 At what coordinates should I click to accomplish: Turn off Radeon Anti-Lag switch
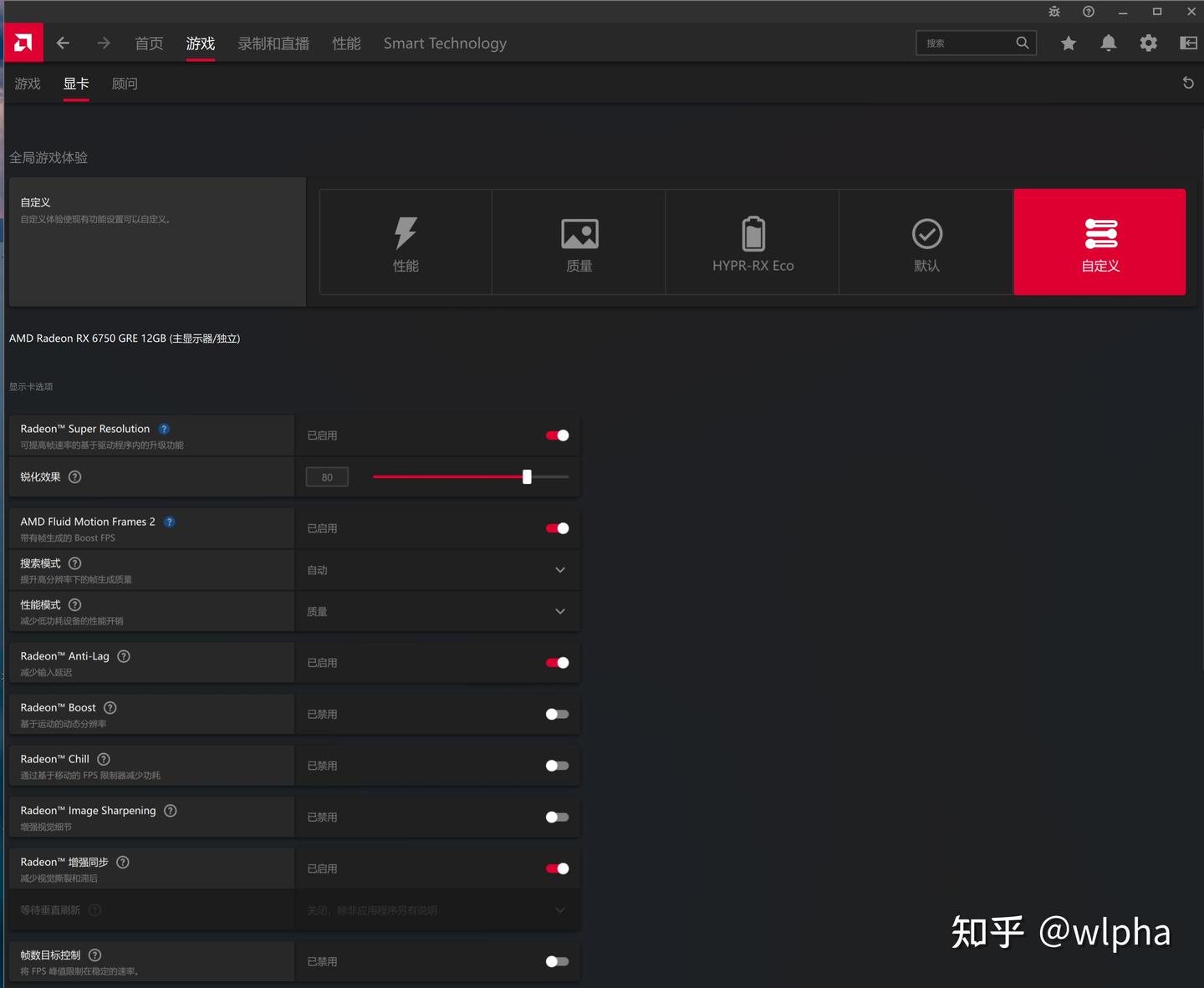click(557, 663)
